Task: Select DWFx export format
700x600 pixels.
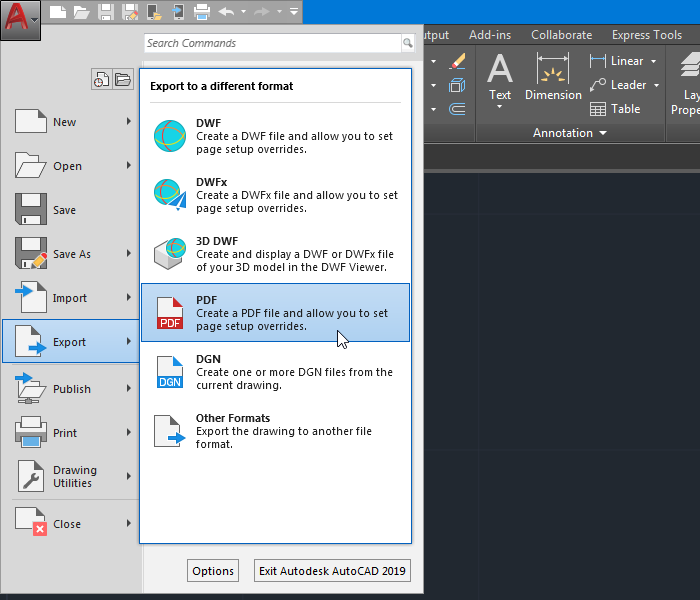Action: (x=275, y=195)
